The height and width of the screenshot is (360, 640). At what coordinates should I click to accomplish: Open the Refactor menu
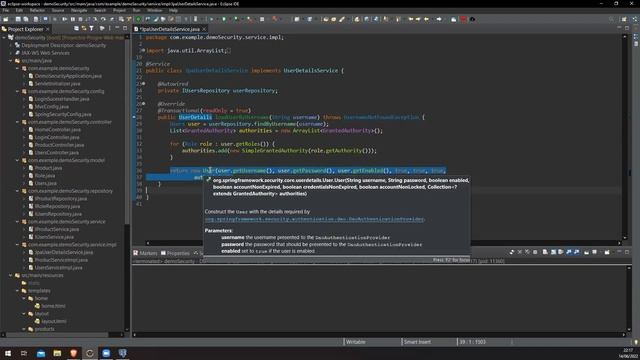coord(37,10)
